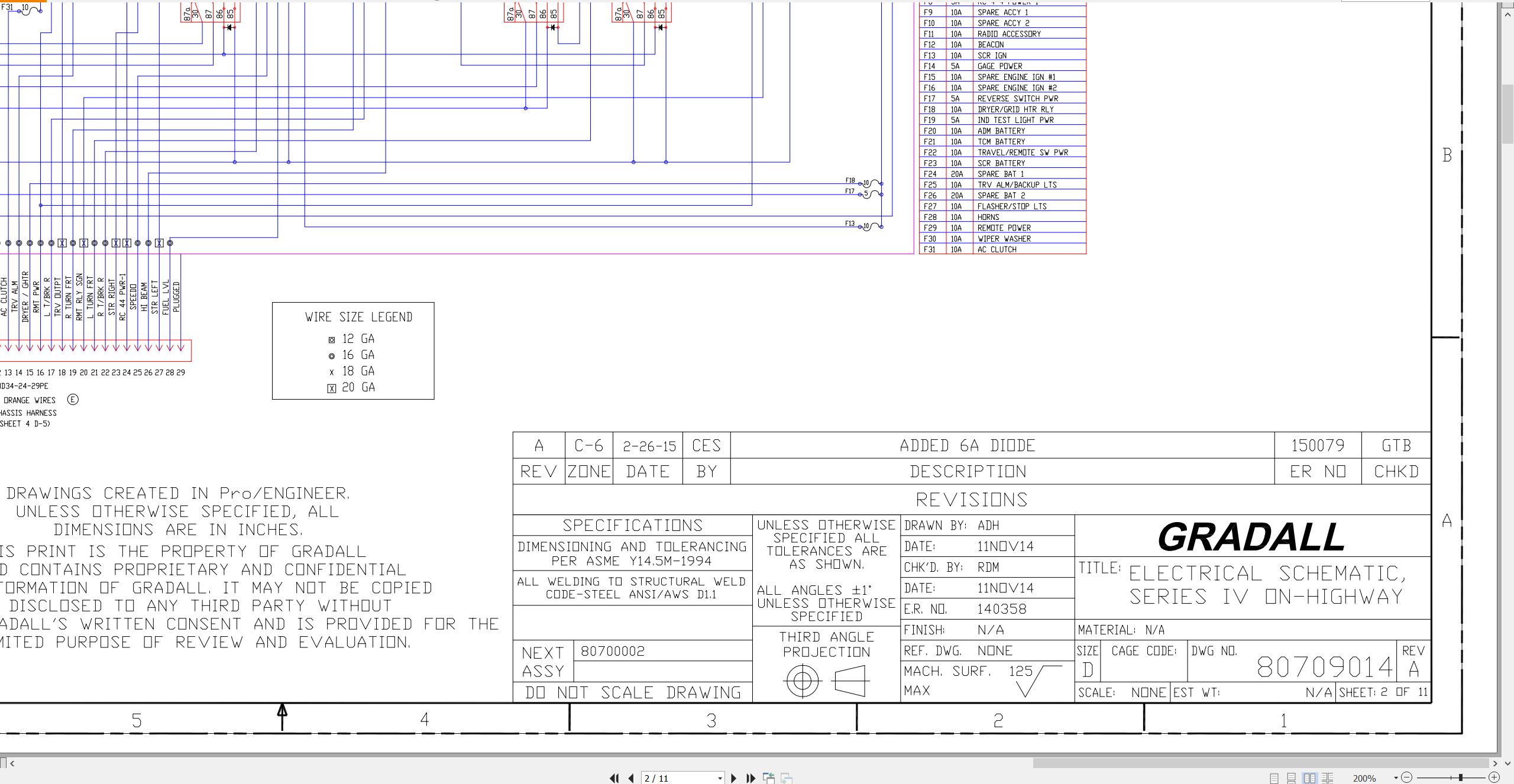Click the F11 RADIO ACCESSORY fuse row
This screenshot has width=1514, height=784.
tap(1003, 34)
